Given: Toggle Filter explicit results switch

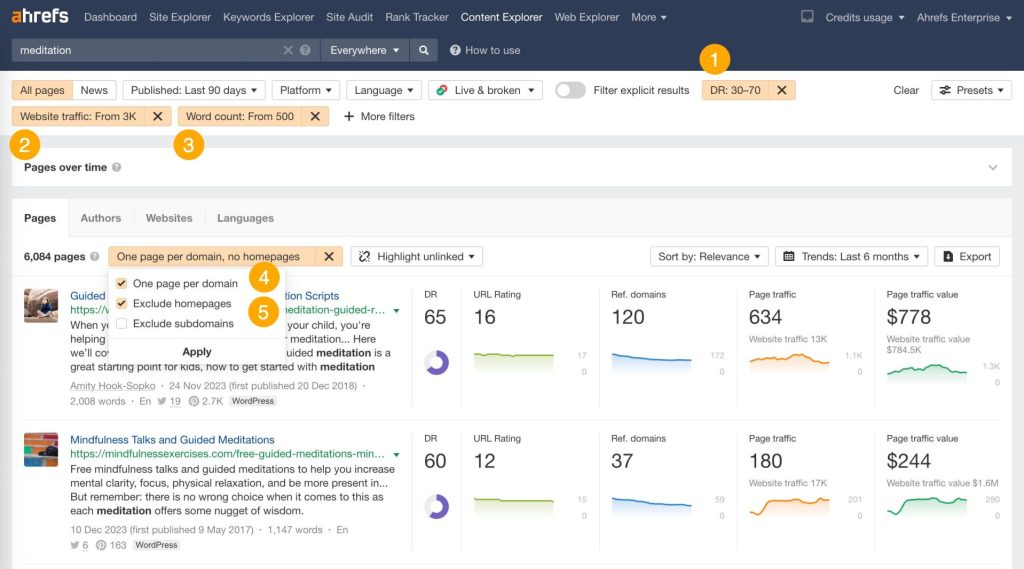Looking at the screenshot, I should coord(570,90).
